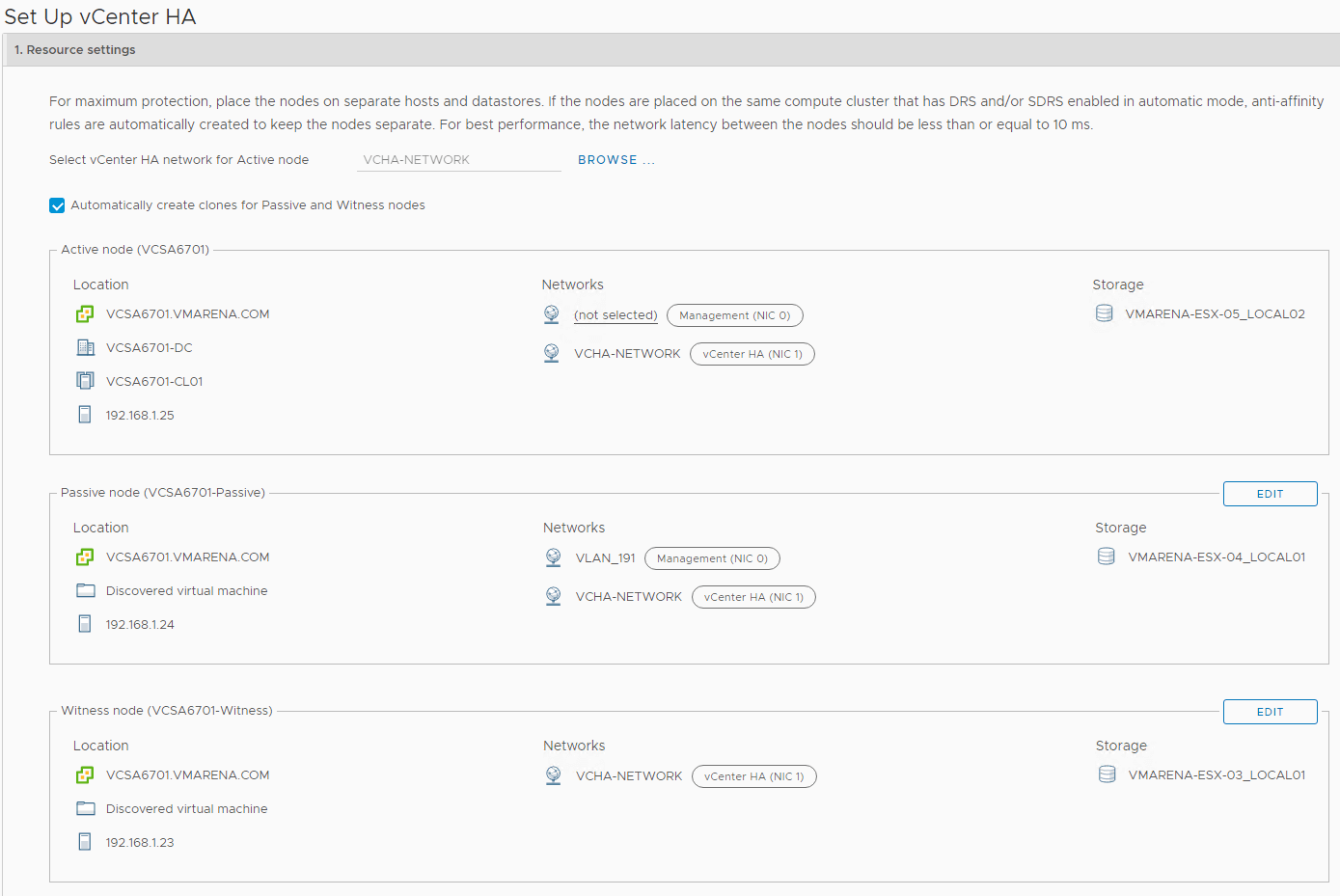Click the VCHA-NETWORK input field
Image resolution: width=1340 pixels, height=896 pixels.
tap(459, 160)
